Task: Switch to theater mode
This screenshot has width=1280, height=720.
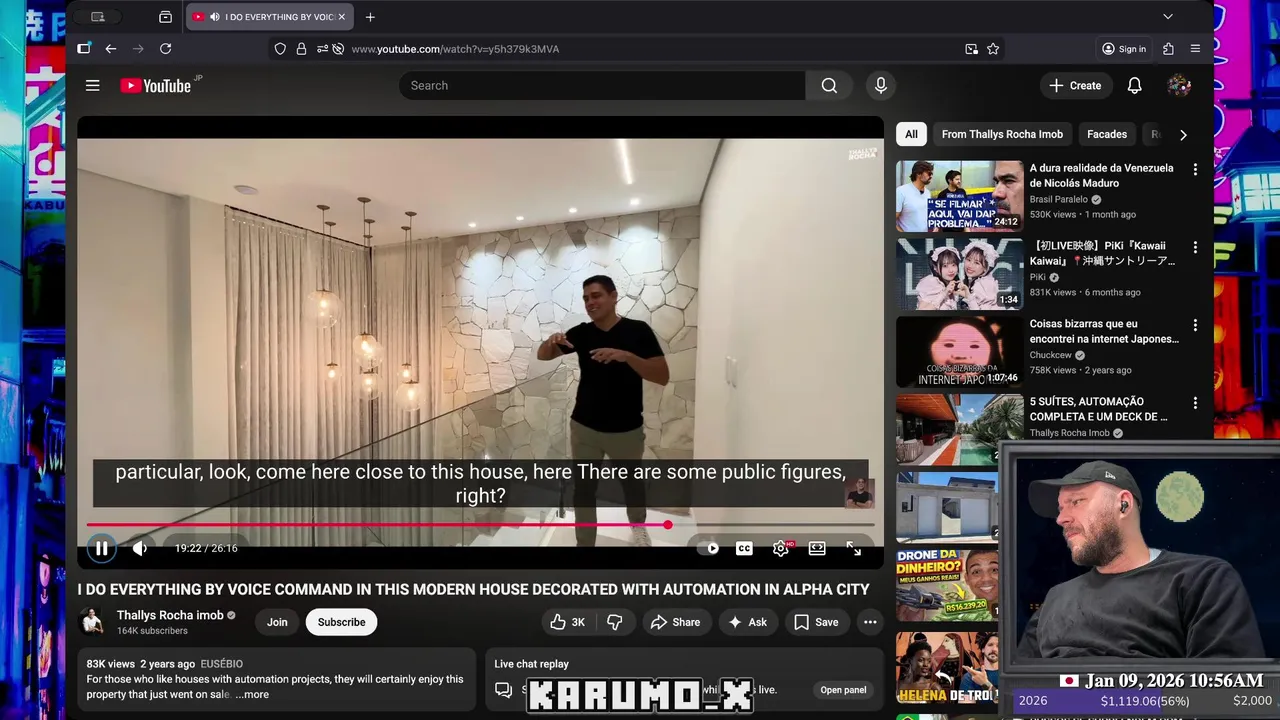Action: (x=817, y=548)
